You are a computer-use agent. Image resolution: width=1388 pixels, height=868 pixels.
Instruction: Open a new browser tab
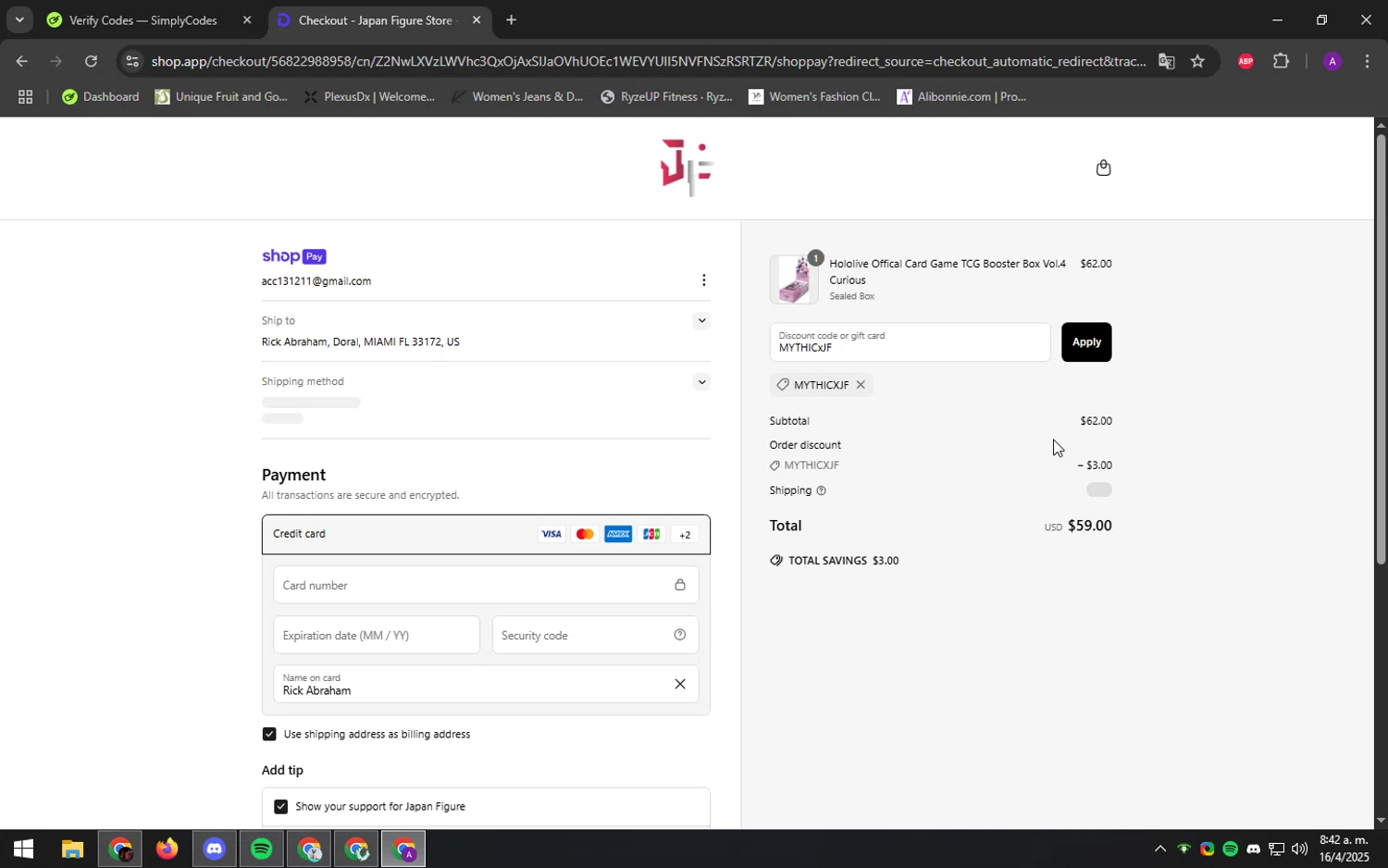pos(511,20)
